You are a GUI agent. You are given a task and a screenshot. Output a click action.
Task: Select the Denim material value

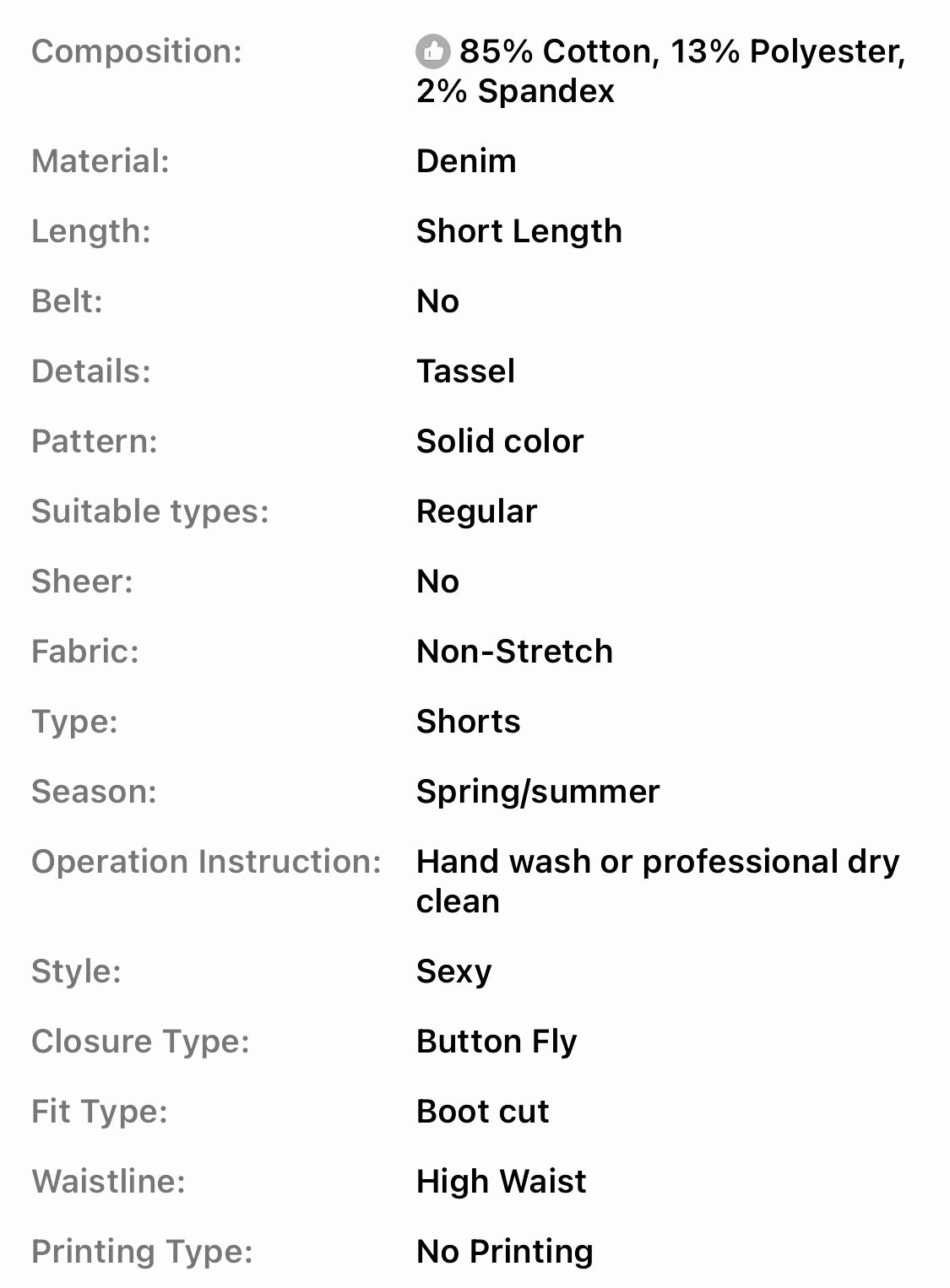coord(466,160)
